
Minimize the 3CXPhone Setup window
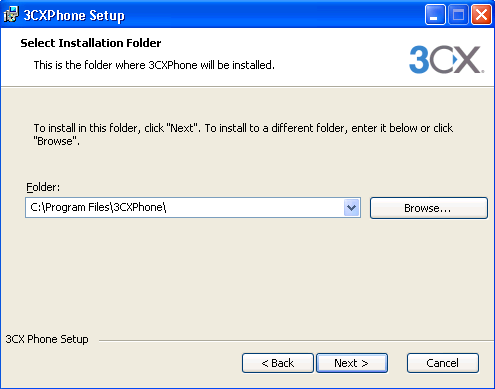tap(435, 15)
